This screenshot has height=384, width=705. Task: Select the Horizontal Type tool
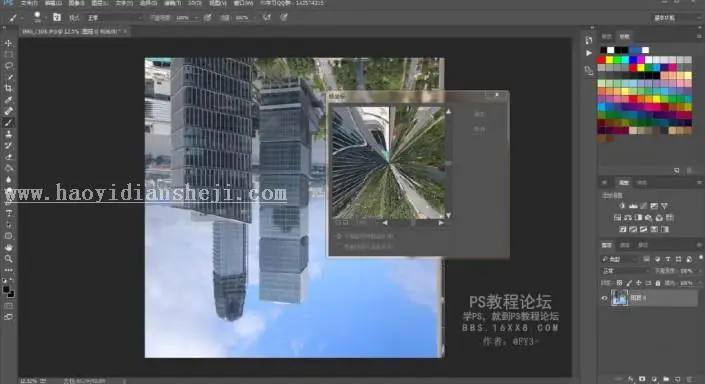[x=8, y=213]
